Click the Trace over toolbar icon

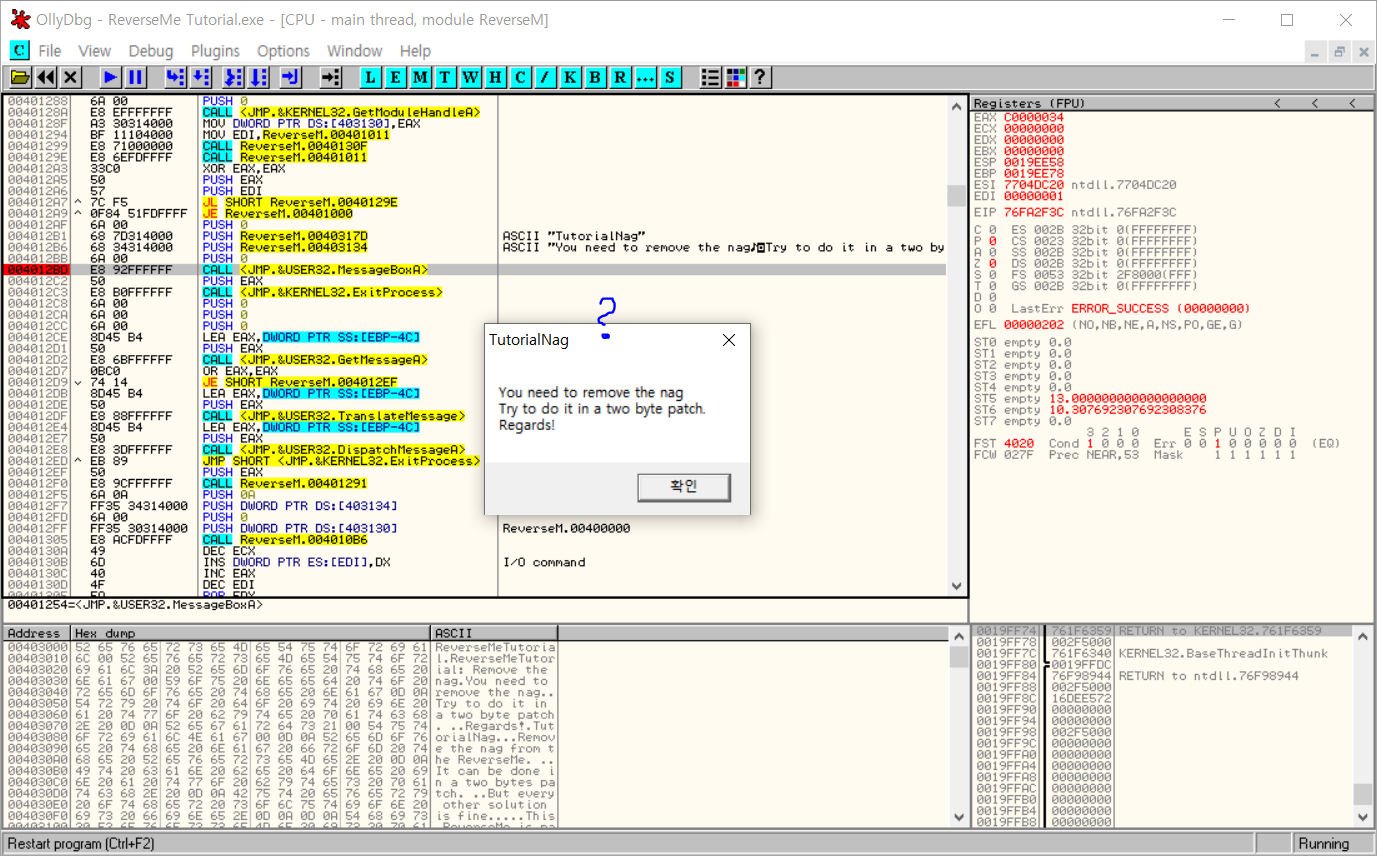pyautogui.click(x=259, y=77)
